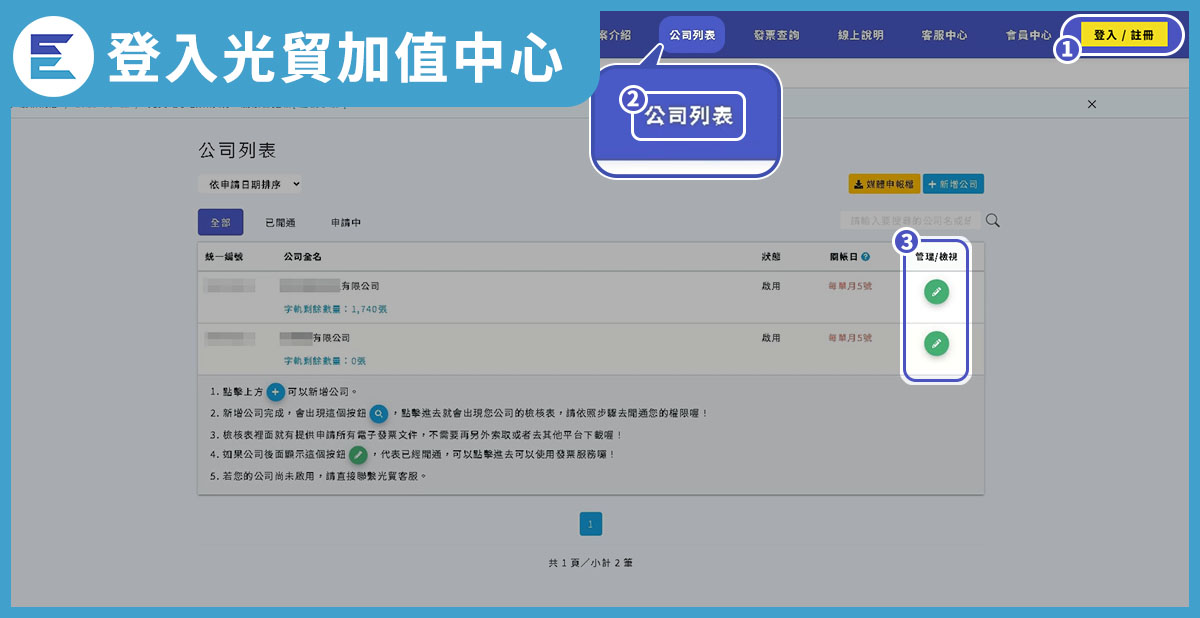Open the 依申請日期排序 sort dropdown
Viewport: 1200px width, 618px height.
[250, 184]
